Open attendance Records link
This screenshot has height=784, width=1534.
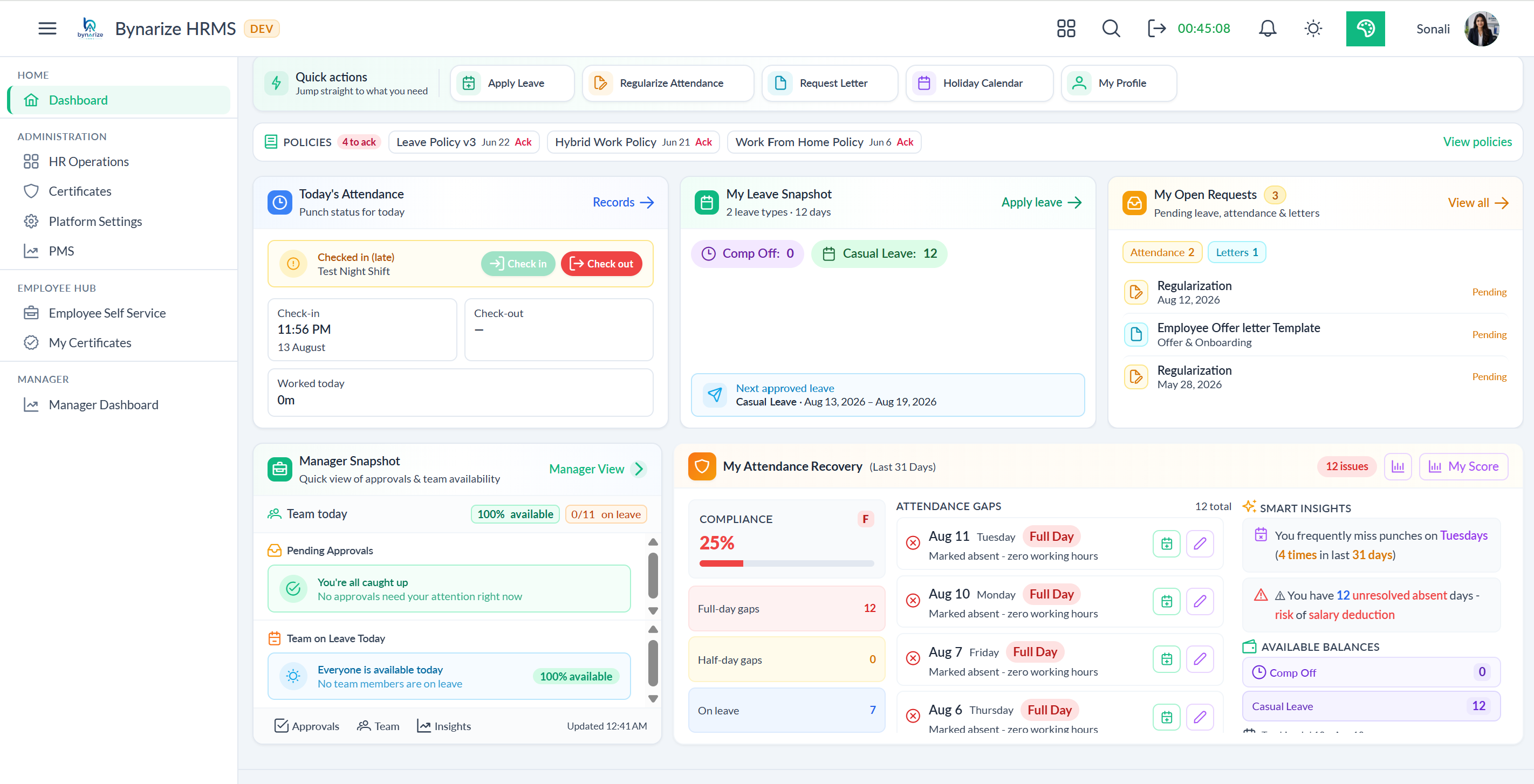tap(623, 202)
